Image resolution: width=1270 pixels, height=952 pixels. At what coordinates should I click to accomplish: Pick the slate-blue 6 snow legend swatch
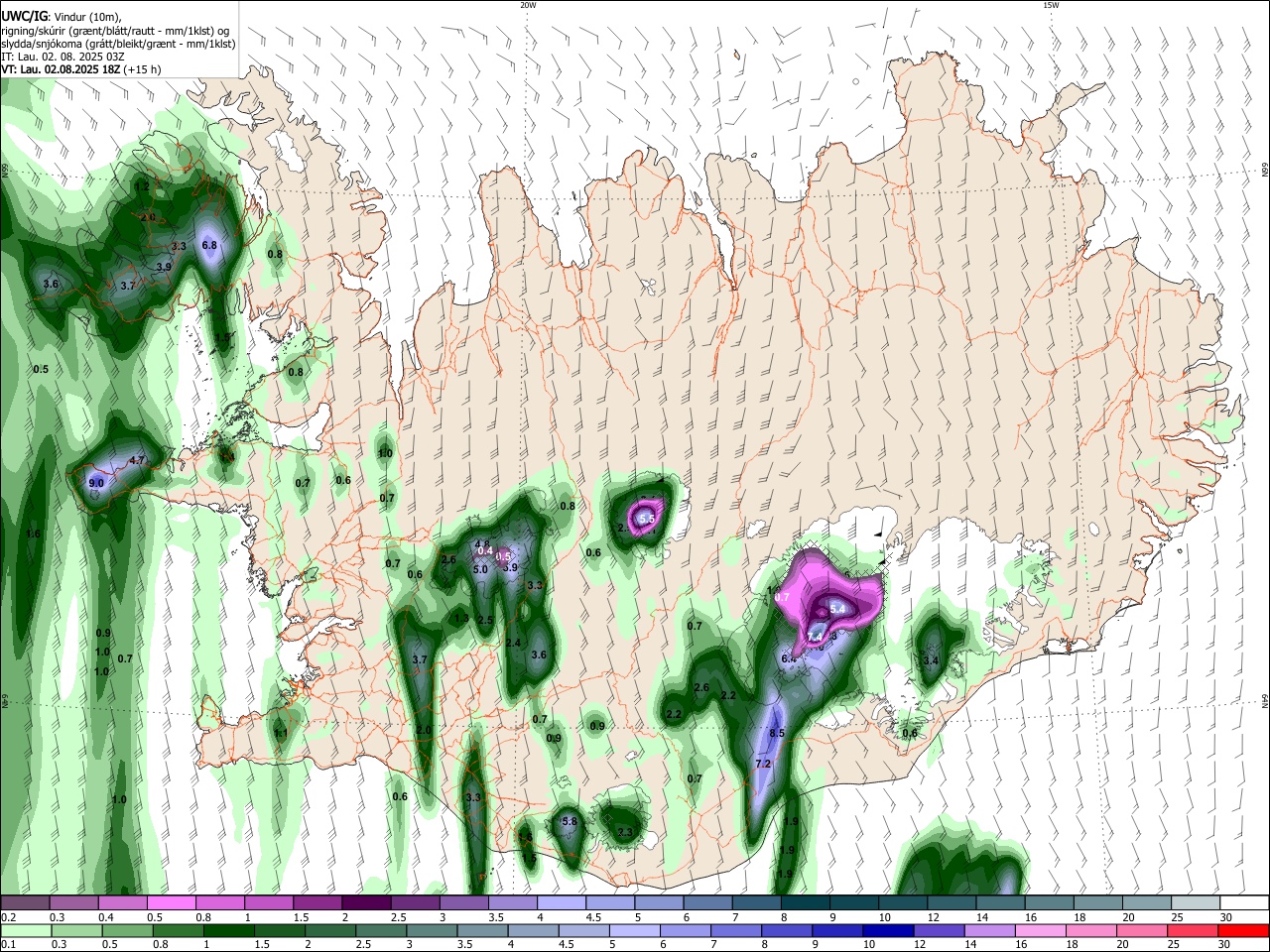708,902
